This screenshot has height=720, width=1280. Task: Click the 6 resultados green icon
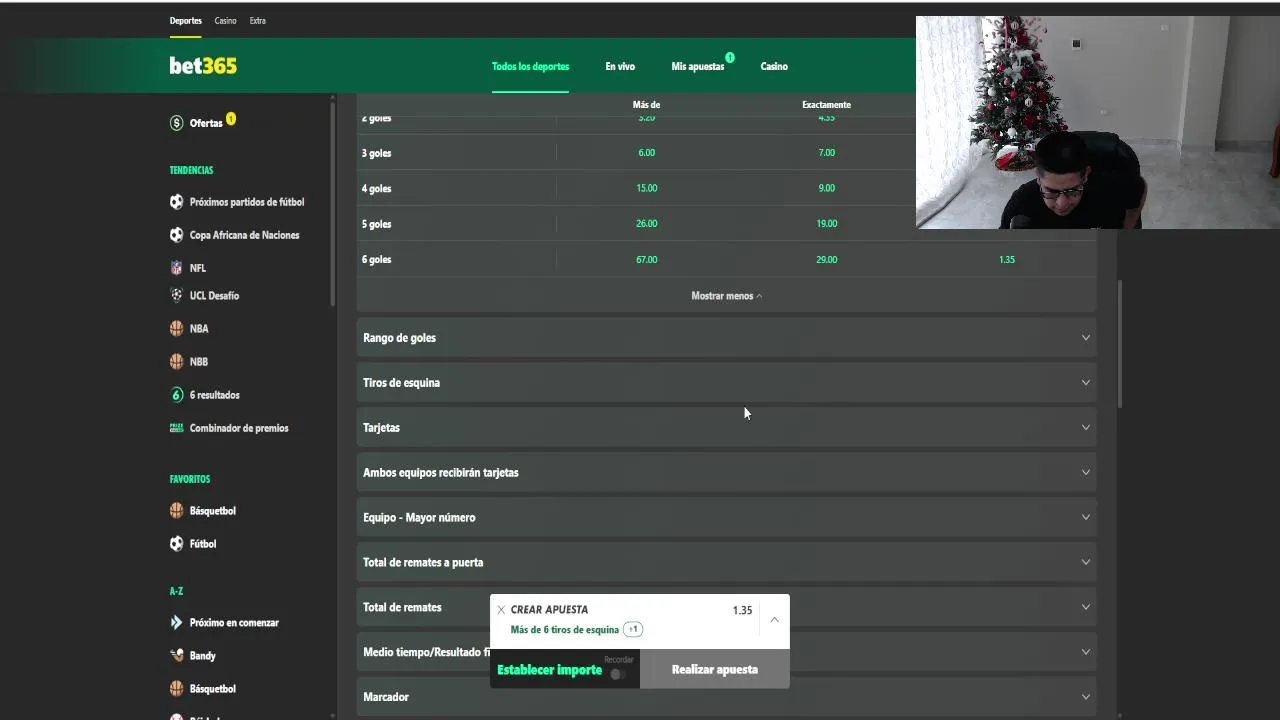(x=177, y=395)
